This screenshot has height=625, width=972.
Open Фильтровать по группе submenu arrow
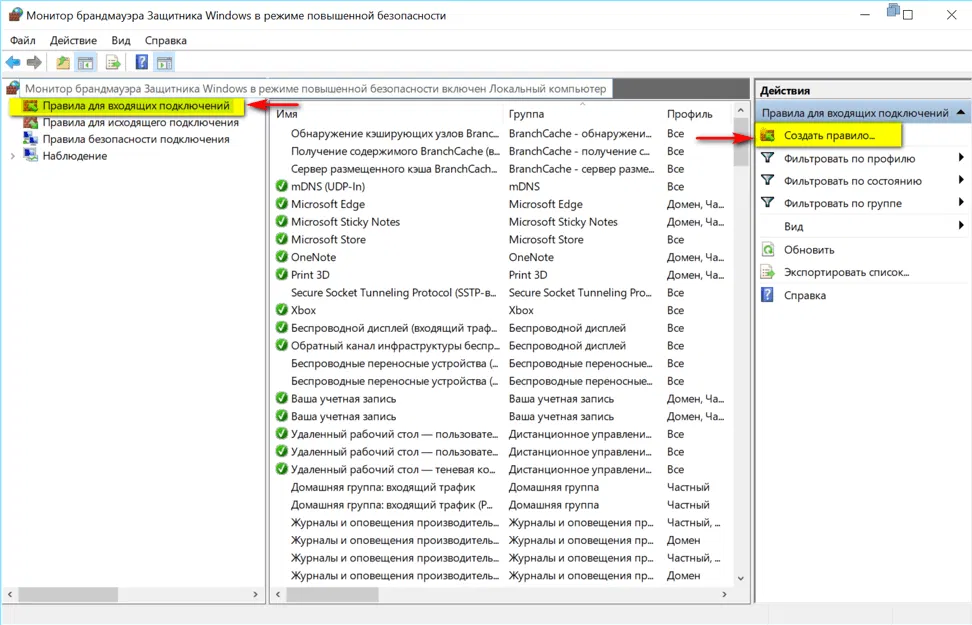tap(961, 202)
